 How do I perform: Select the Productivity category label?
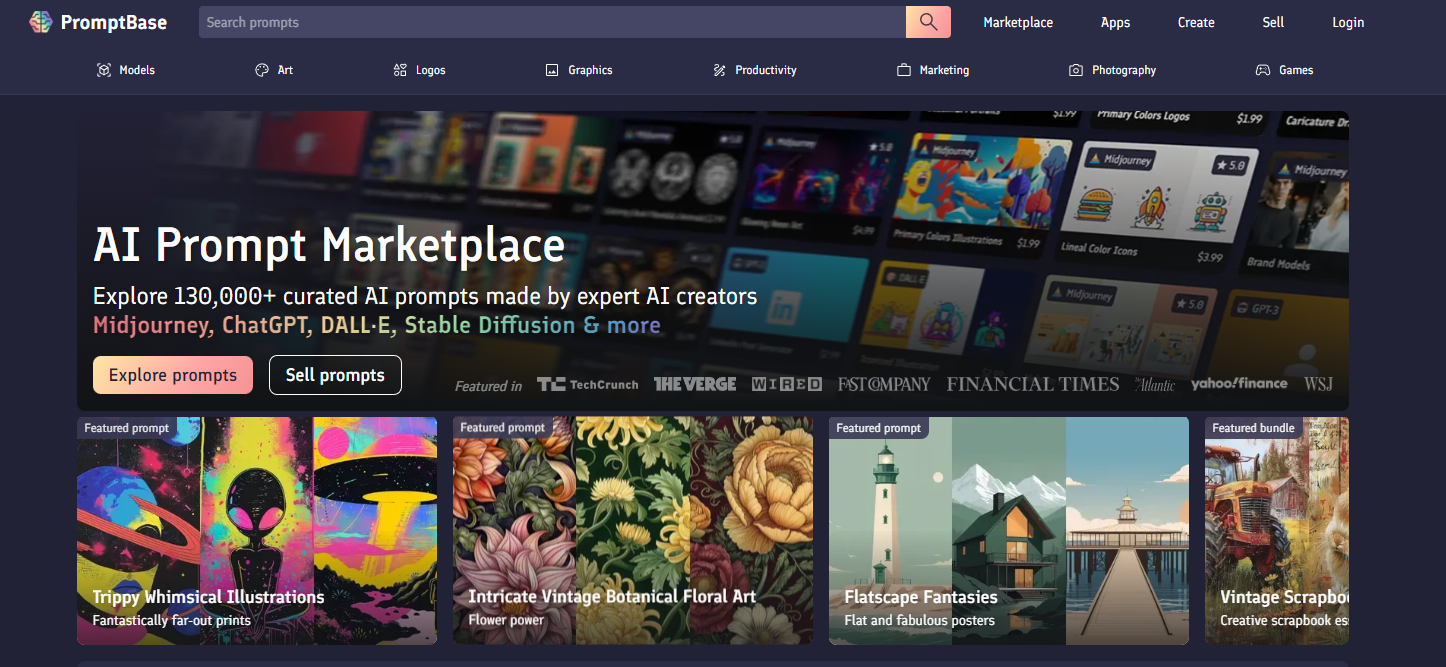(766, 70)
